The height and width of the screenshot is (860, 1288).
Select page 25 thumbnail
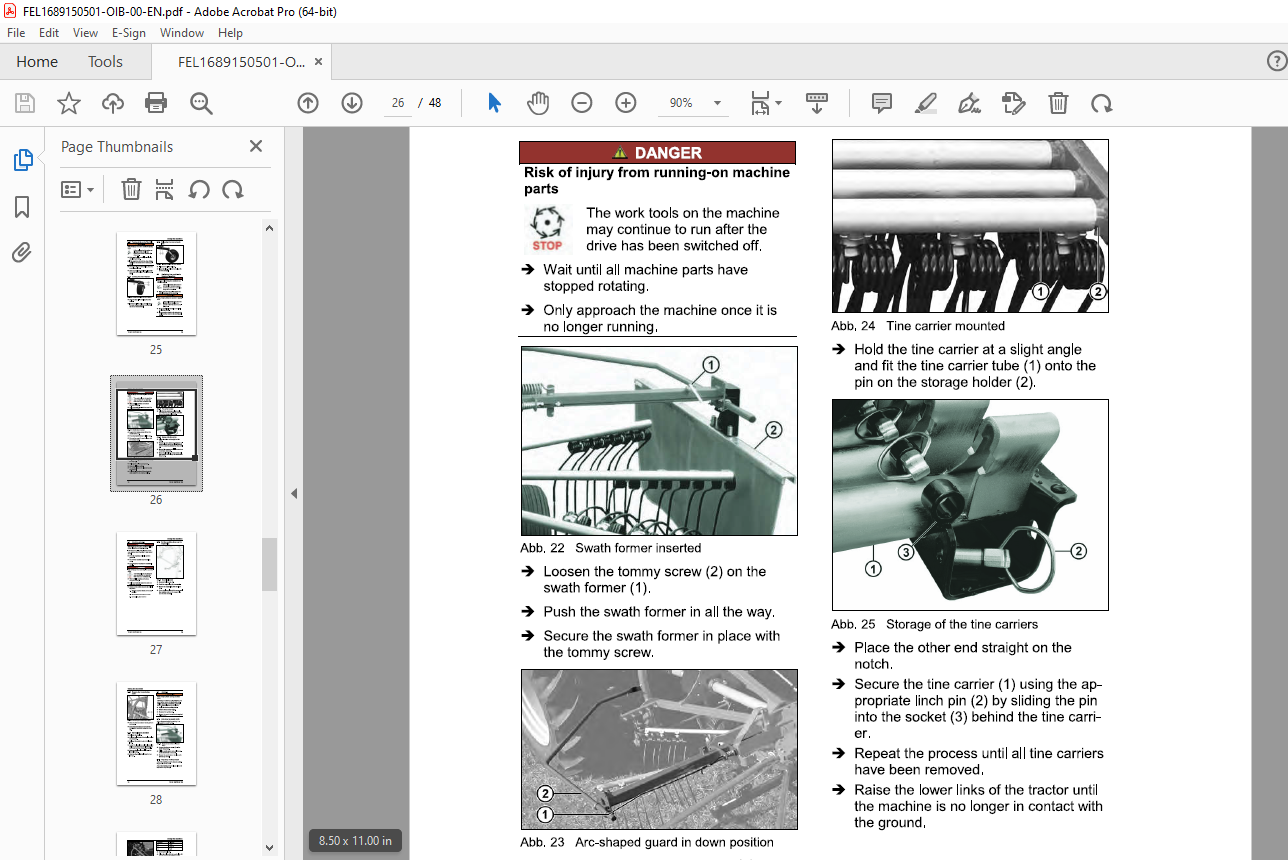coord(156,284)
